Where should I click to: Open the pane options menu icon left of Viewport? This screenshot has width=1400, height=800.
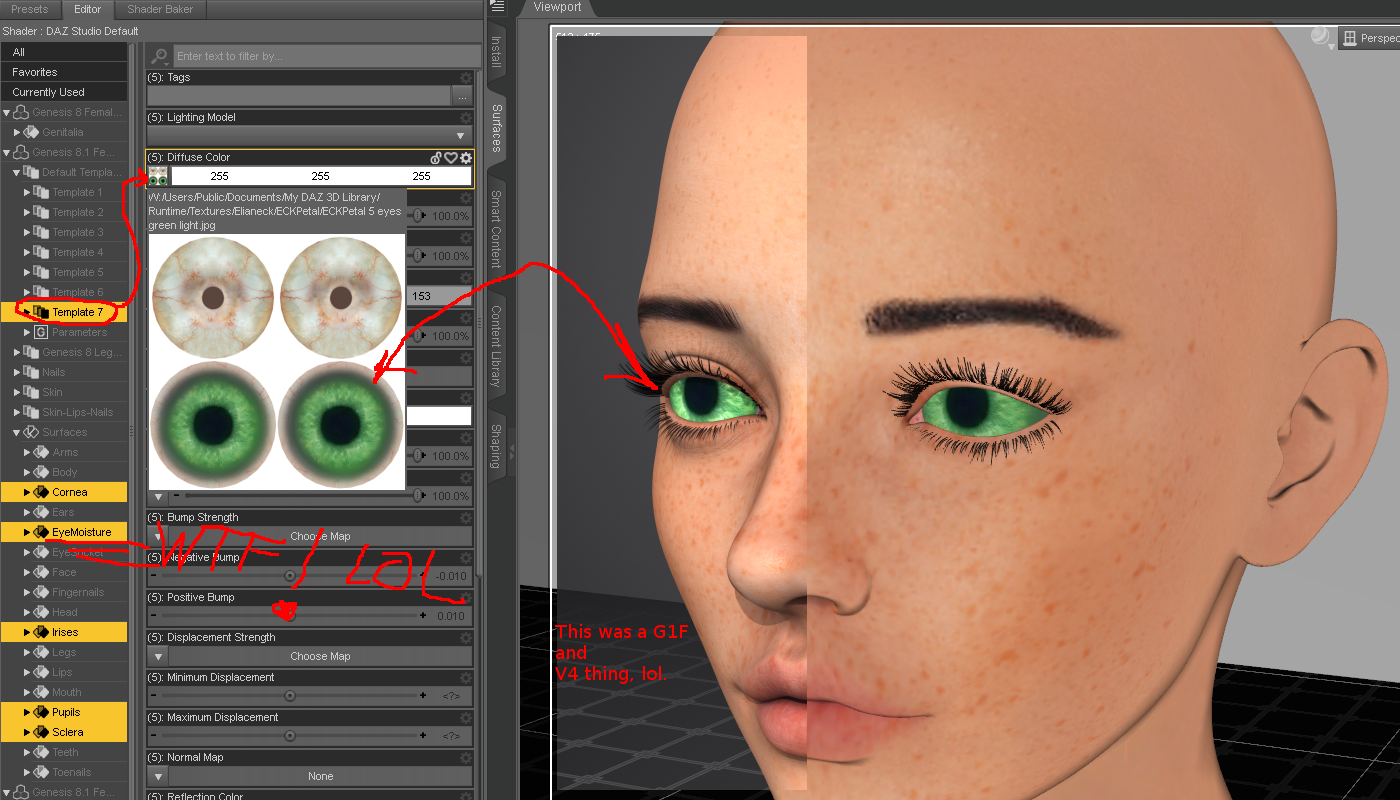[498, 7]
